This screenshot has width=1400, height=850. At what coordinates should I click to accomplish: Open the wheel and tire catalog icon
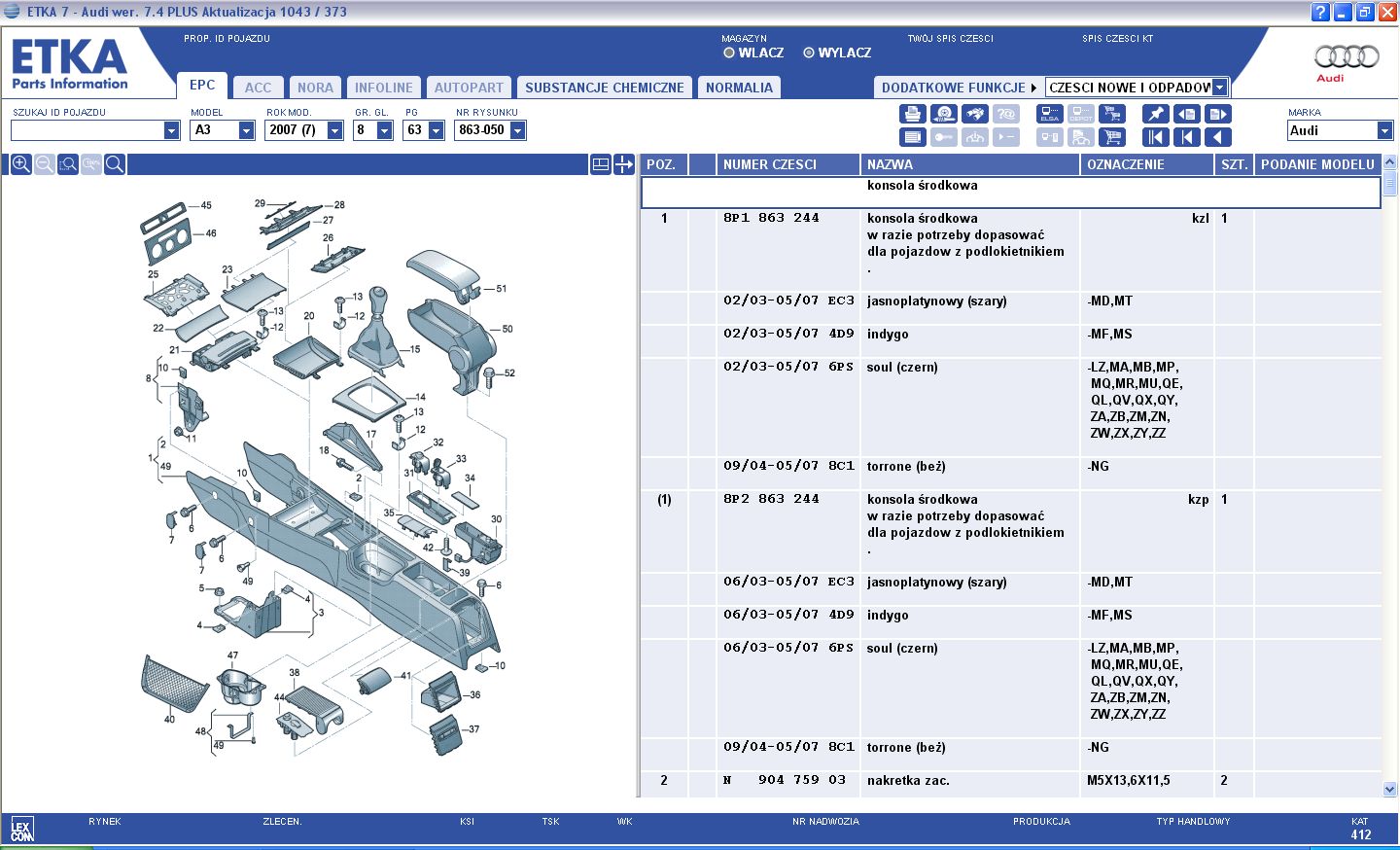click(943, 114)
